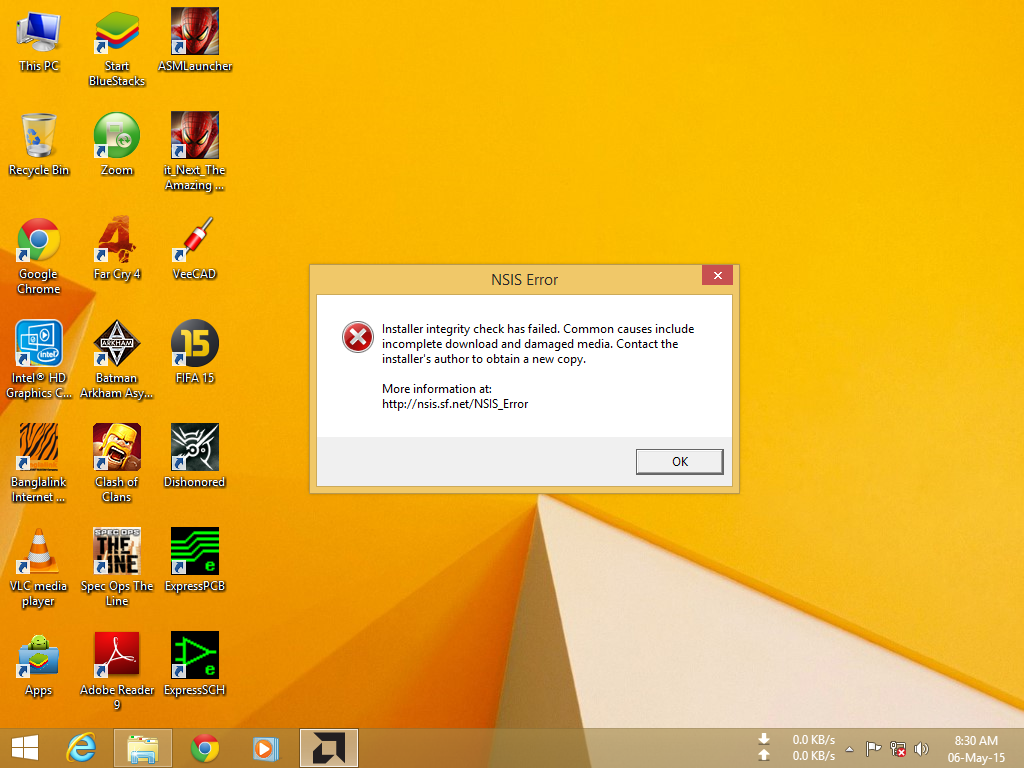Select the Dishonored shortcut
The height and width of the screenshot is (768, 1024).
click(195, 455)
